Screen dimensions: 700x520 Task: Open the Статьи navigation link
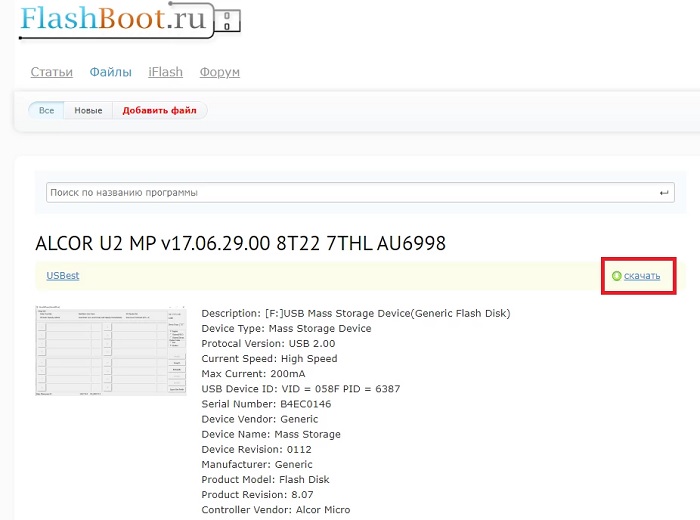[51, 72]
